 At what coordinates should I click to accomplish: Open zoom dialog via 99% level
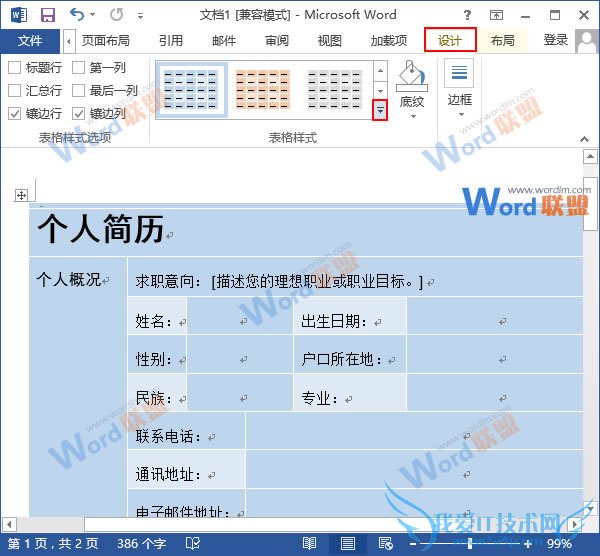pyautogui.click(x=559, y=544)
